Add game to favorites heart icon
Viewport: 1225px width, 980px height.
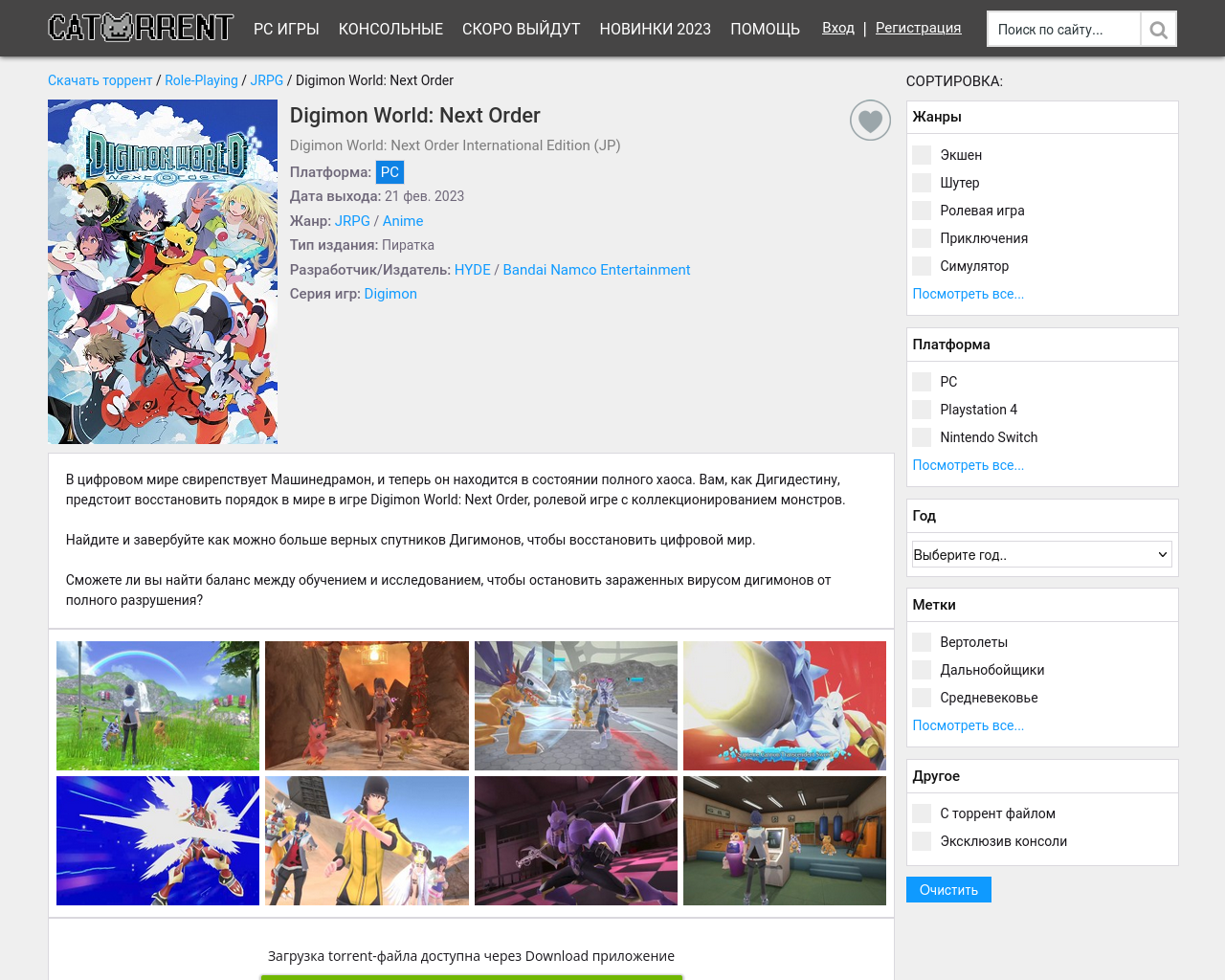(870, 121)
